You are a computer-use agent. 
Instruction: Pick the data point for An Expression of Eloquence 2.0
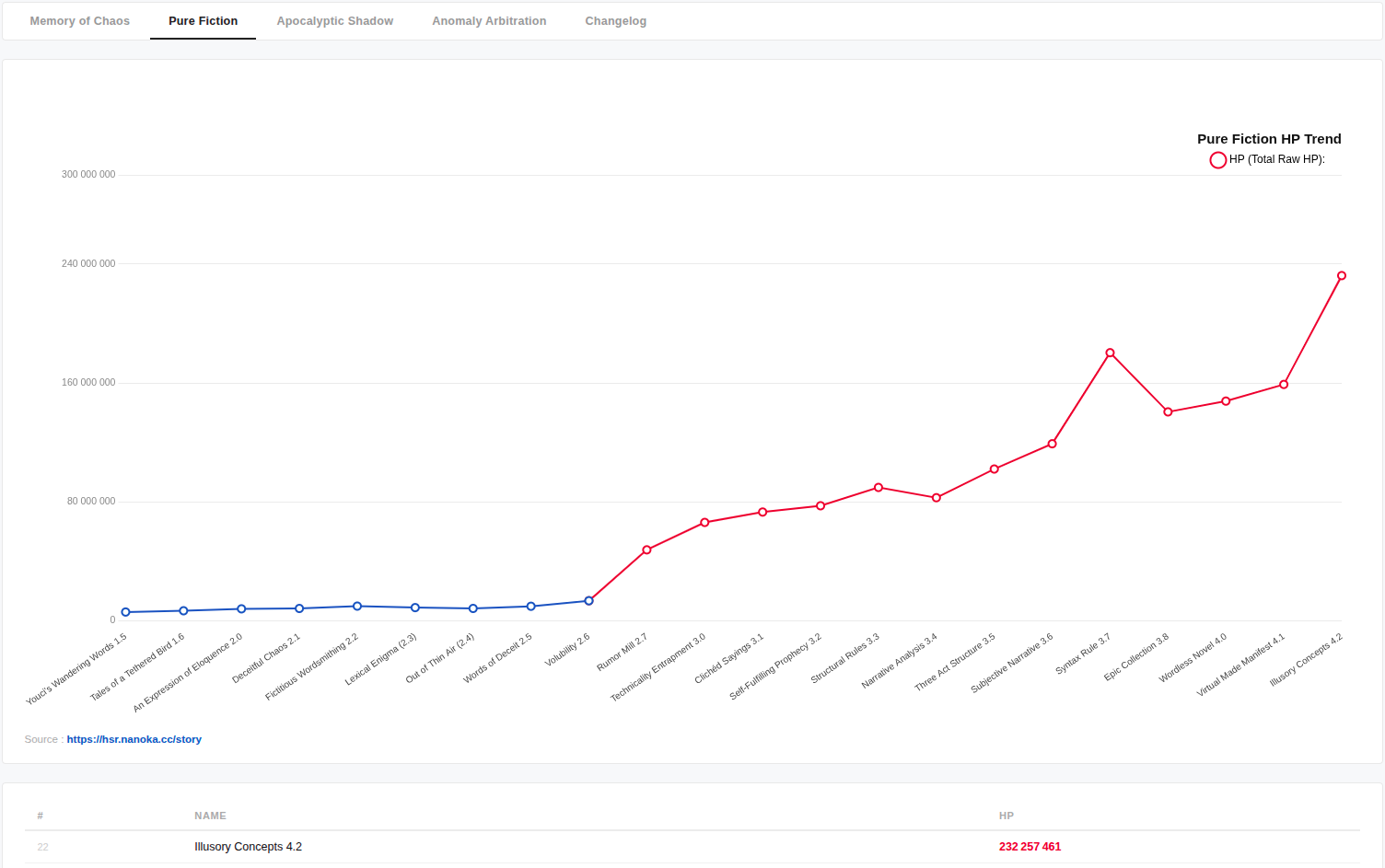click(241, 609)
